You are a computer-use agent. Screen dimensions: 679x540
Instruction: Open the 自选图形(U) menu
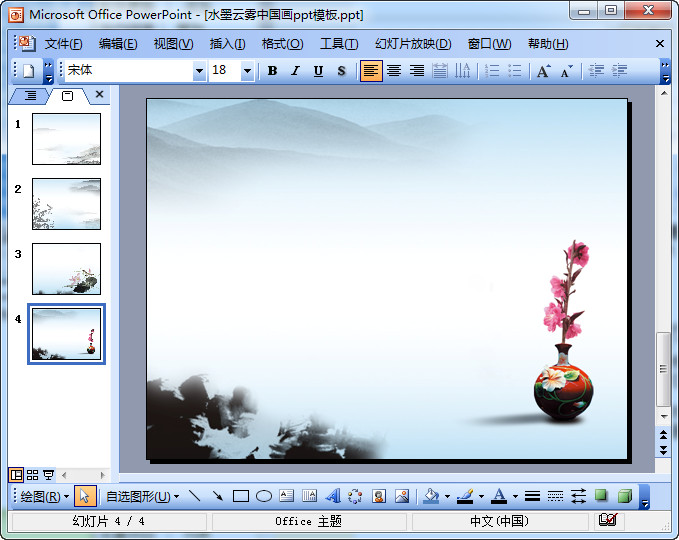pyautogui.click(x=142, y=497)
